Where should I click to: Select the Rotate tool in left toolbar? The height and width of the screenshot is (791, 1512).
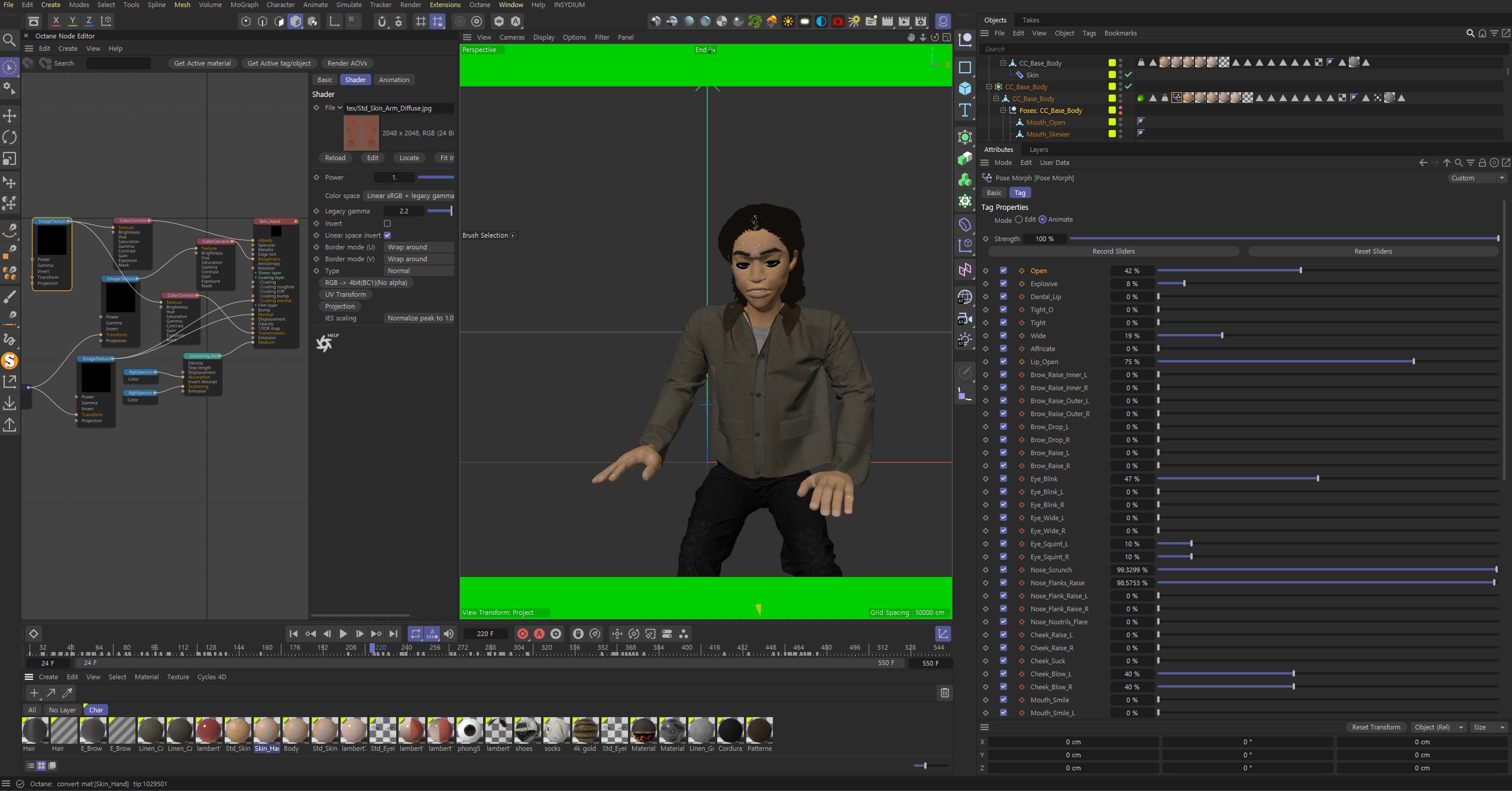pos(9,137)
